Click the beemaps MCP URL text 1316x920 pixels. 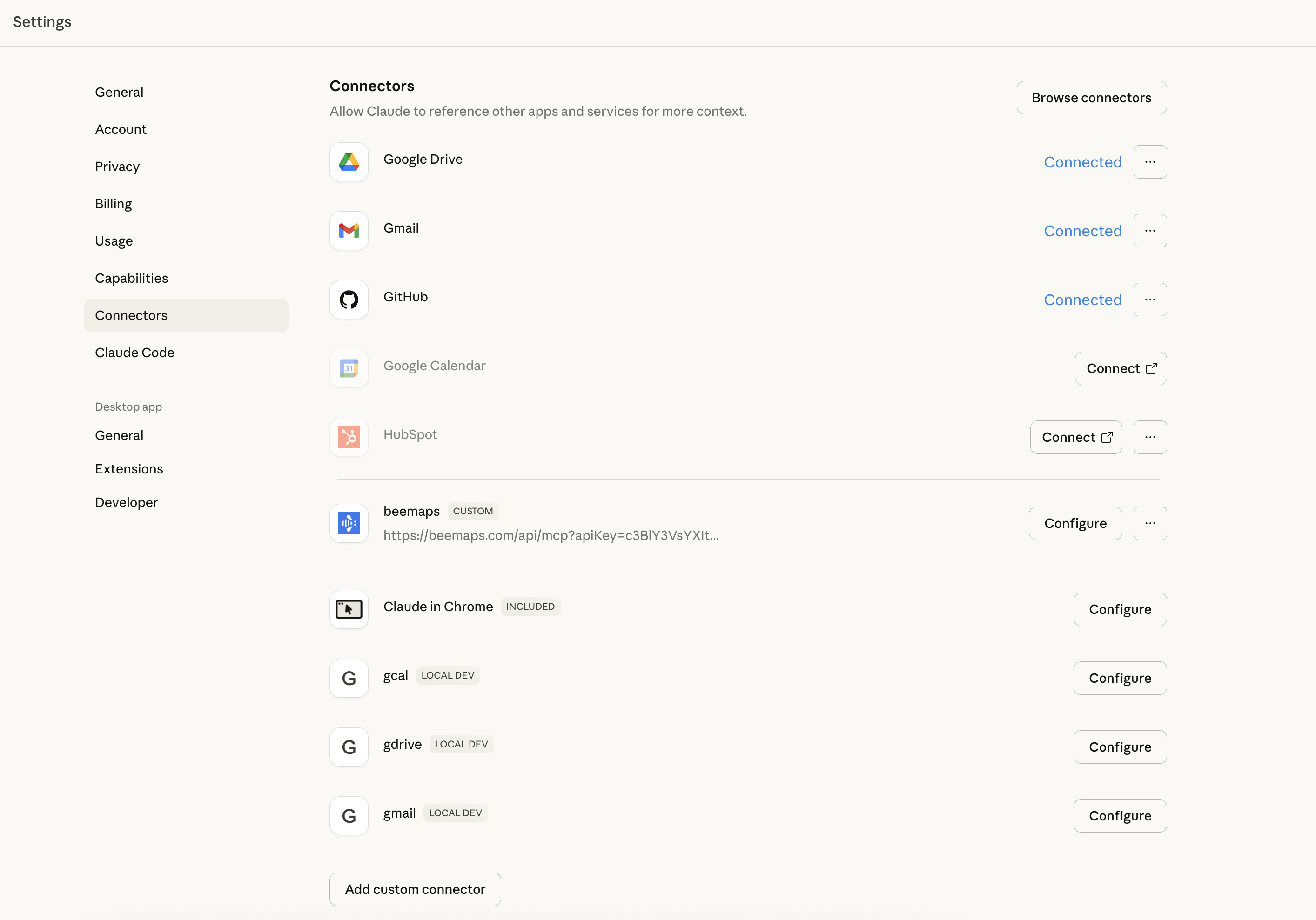pos(551,536)
